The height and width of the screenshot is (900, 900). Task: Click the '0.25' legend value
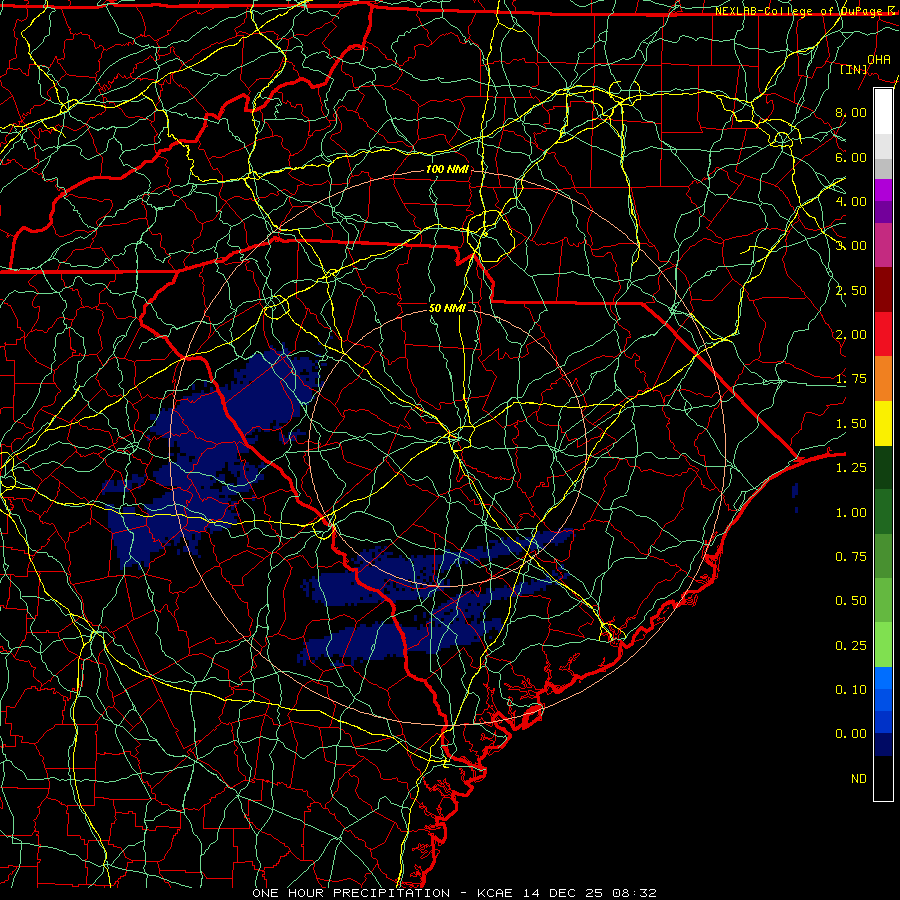tap(851, 646)
